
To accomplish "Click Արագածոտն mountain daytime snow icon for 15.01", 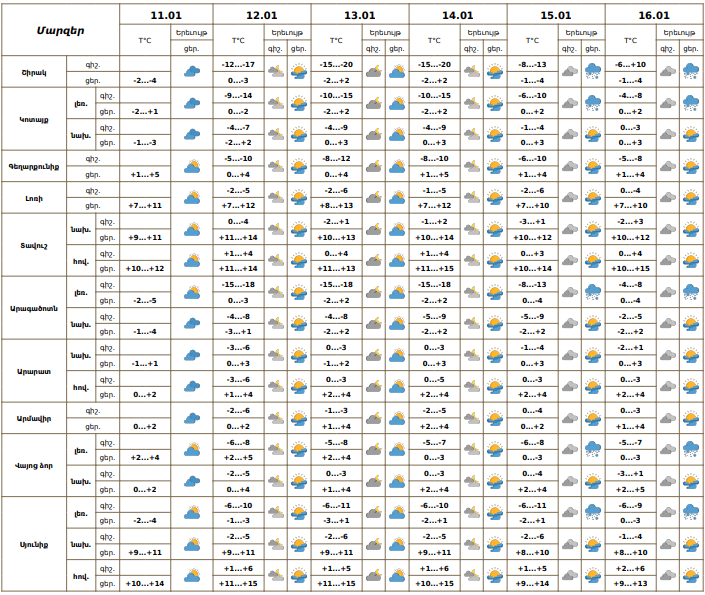I will coord(593,292).
